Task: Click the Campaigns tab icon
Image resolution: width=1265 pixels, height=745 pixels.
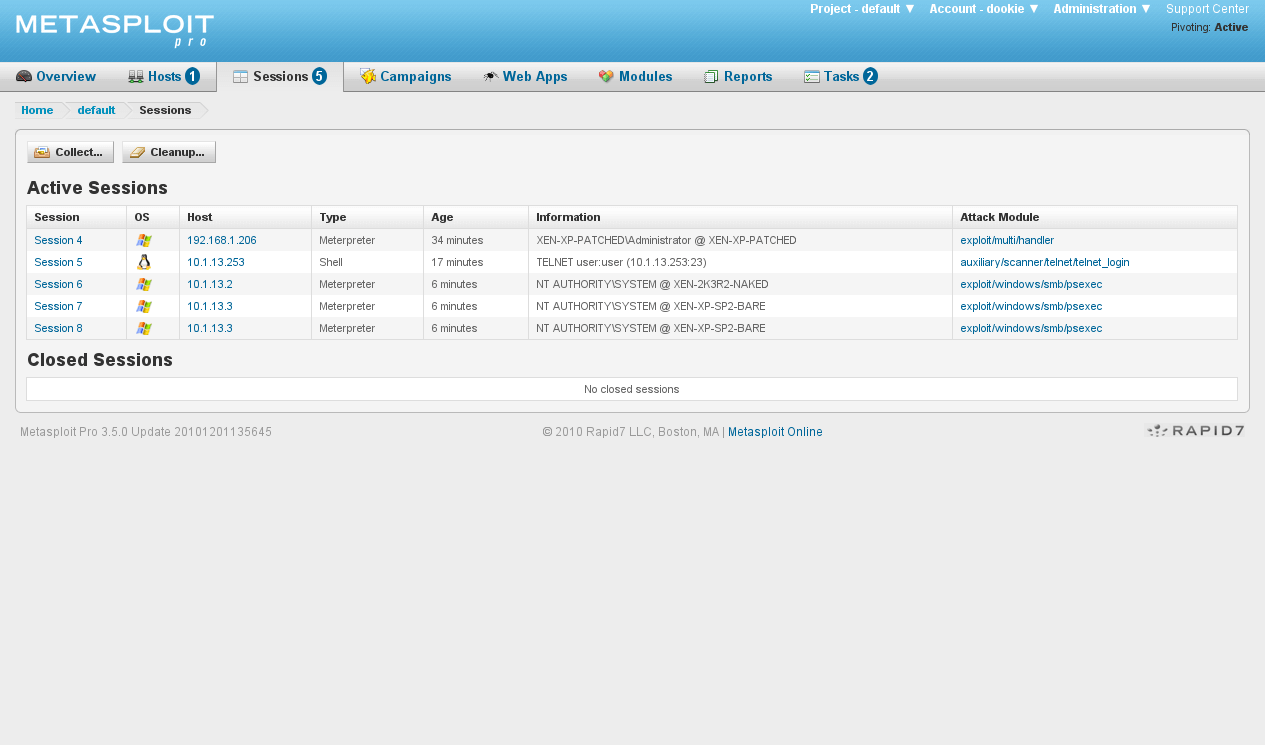Action: pos(368,77)
